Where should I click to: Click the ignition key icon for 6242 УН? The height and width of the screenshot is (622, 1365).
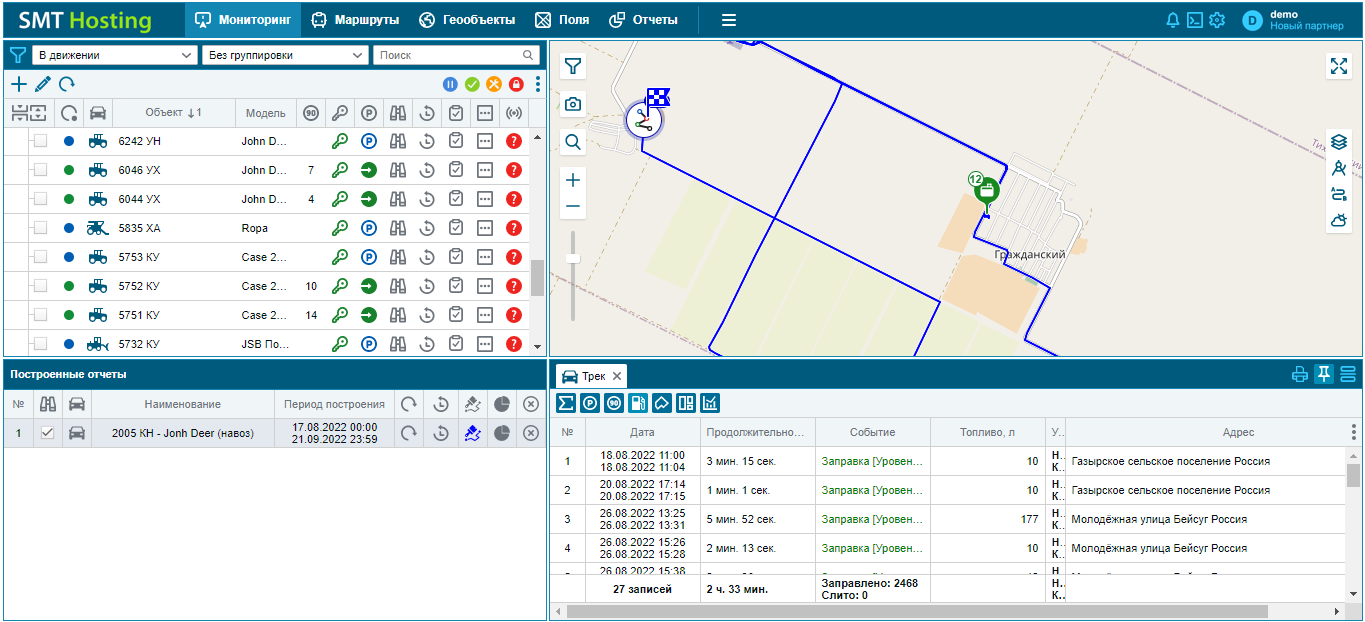[x=340, y=141]
